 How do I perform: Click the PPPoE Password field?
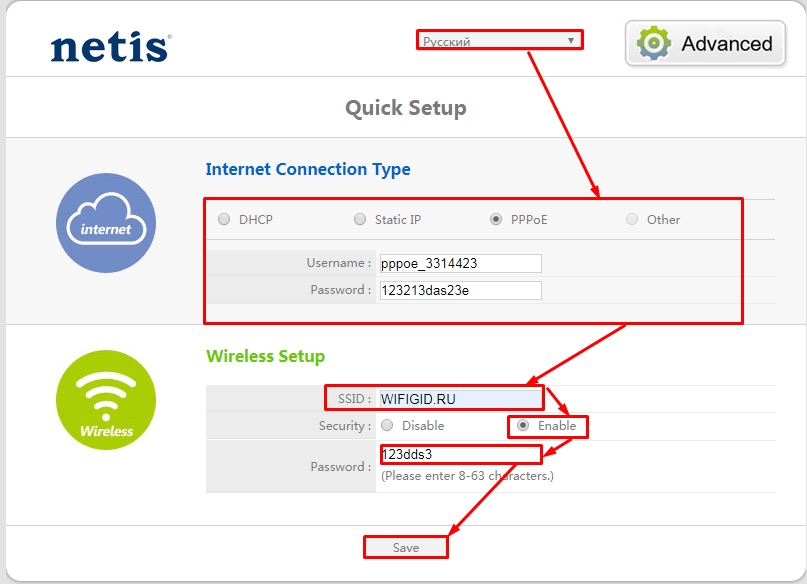point(459,290)
